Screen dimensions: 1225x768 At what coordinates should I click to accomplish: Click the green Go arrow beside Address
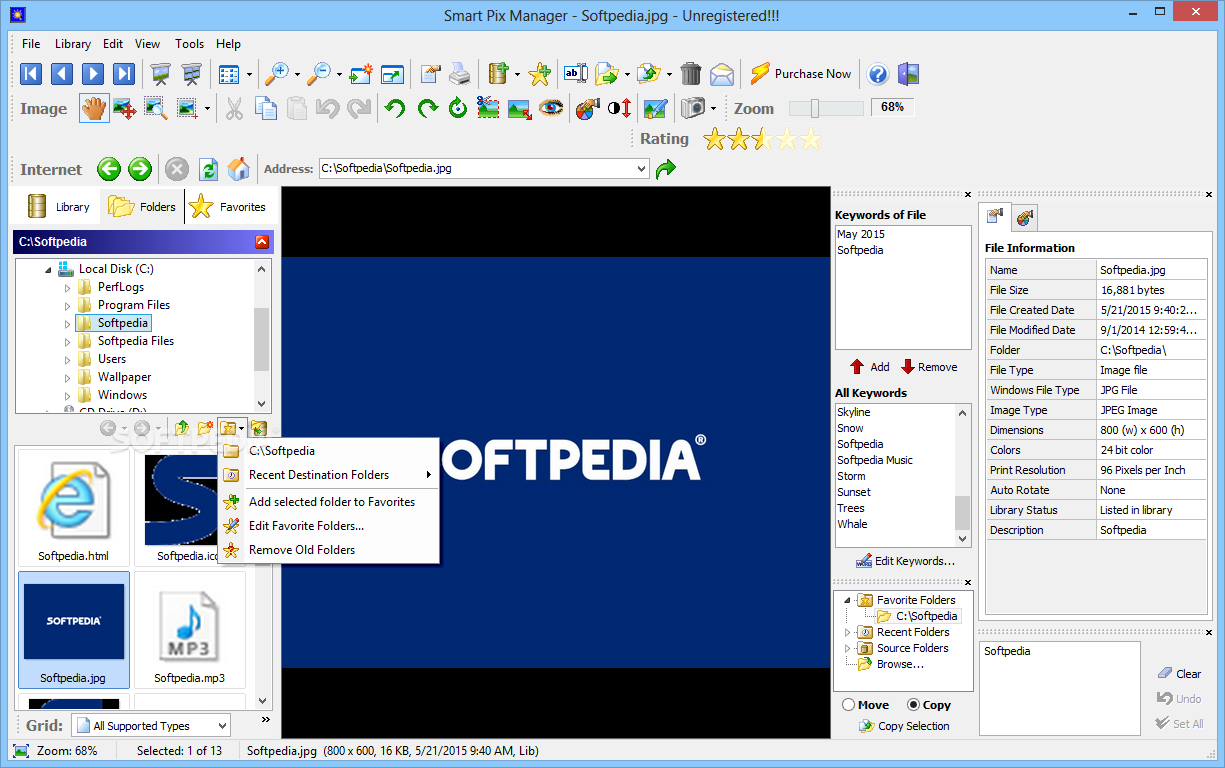tap(665, 169)
